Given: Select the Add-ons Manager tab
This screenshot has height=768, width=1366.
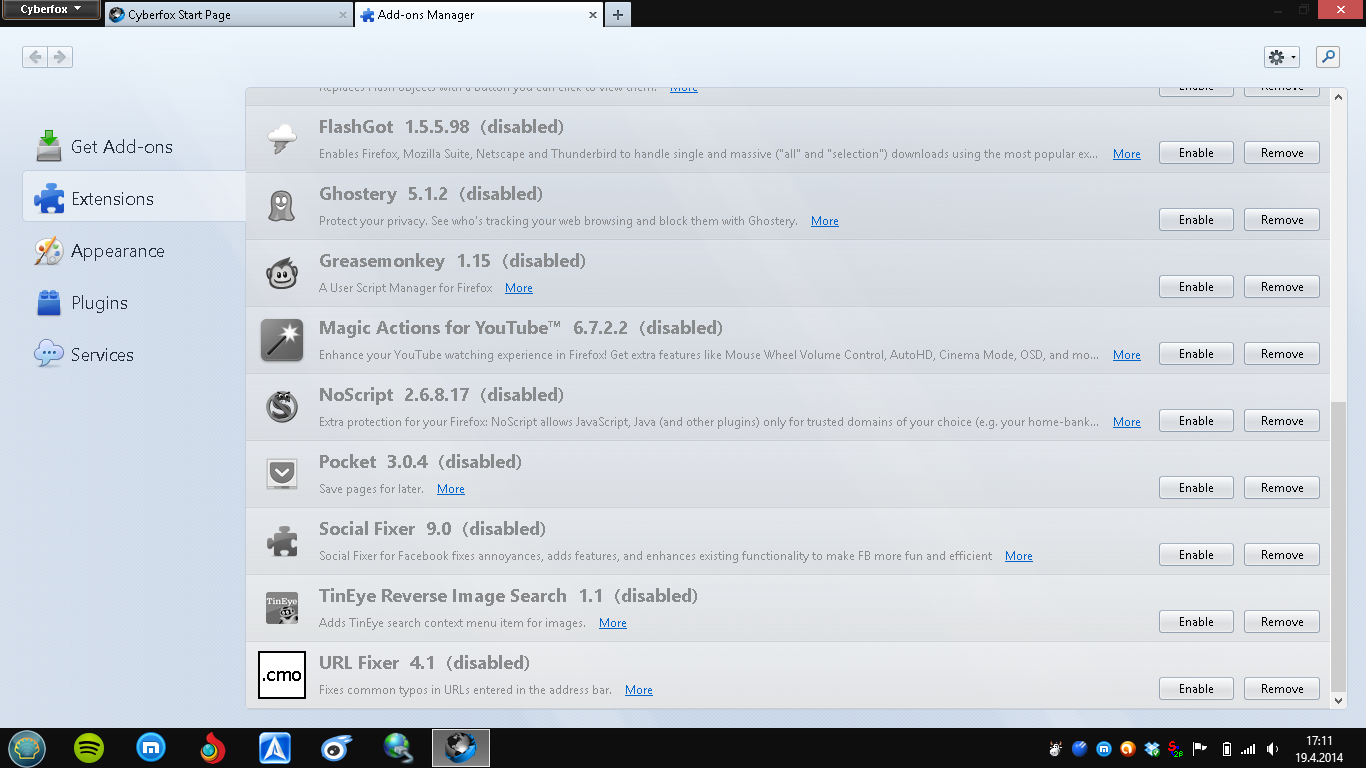Looking at the screenshot, I should [479, 15].
